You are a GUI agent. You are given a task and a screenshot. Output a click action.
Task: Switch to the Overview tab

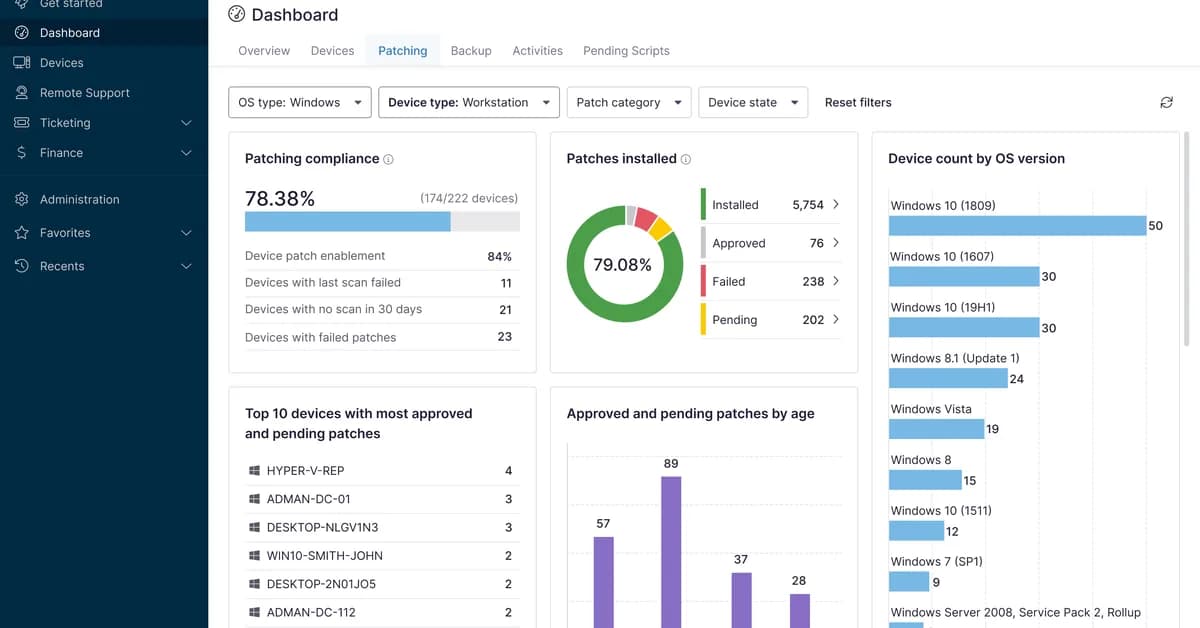(x=264, y=51)
